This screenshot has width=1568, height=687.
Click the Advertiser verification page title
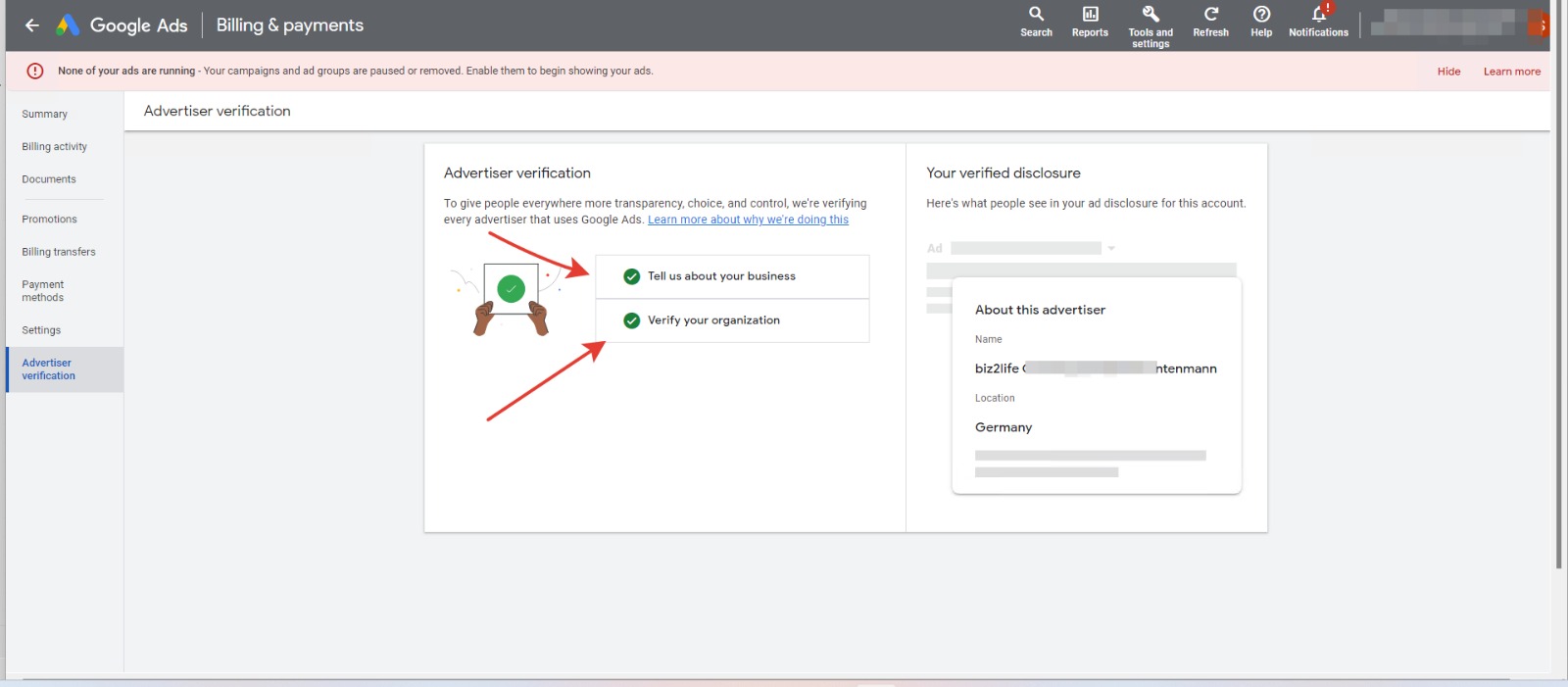tap(218, 111)
